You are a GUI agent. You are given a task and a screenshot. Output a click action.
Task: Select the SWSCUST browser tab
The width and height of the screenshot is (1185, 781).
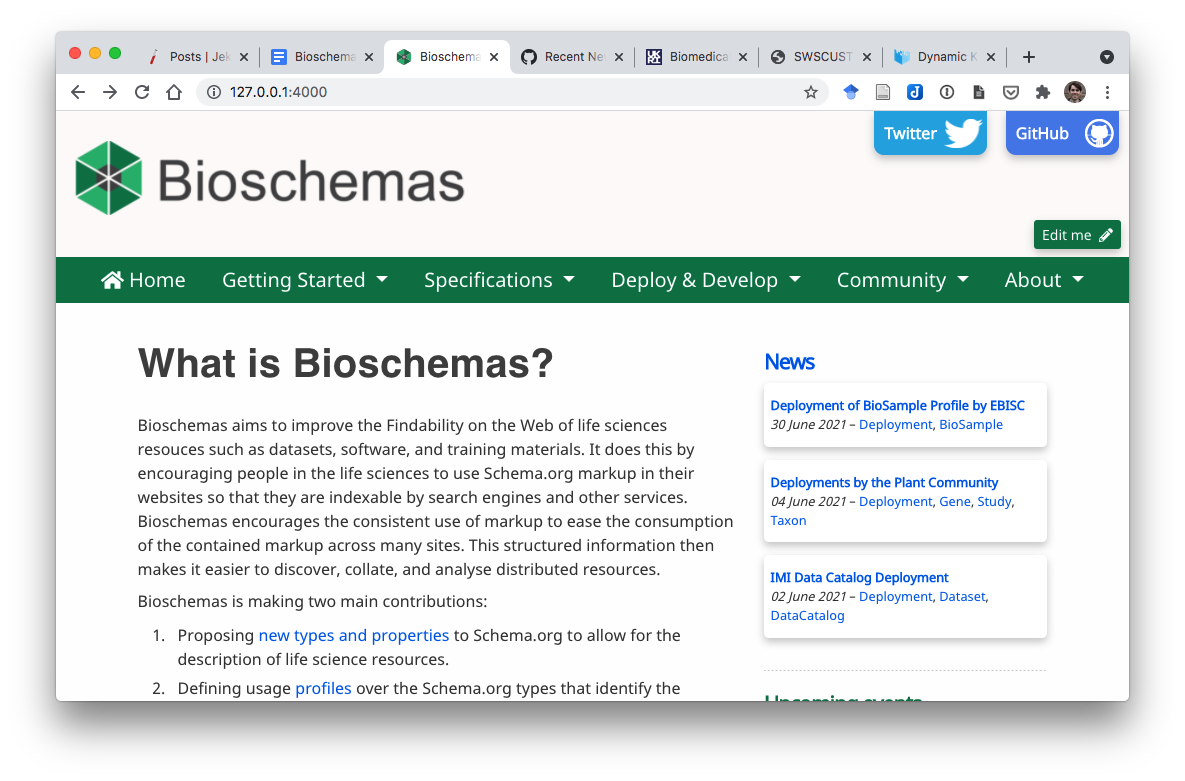(x=818, y=57)
